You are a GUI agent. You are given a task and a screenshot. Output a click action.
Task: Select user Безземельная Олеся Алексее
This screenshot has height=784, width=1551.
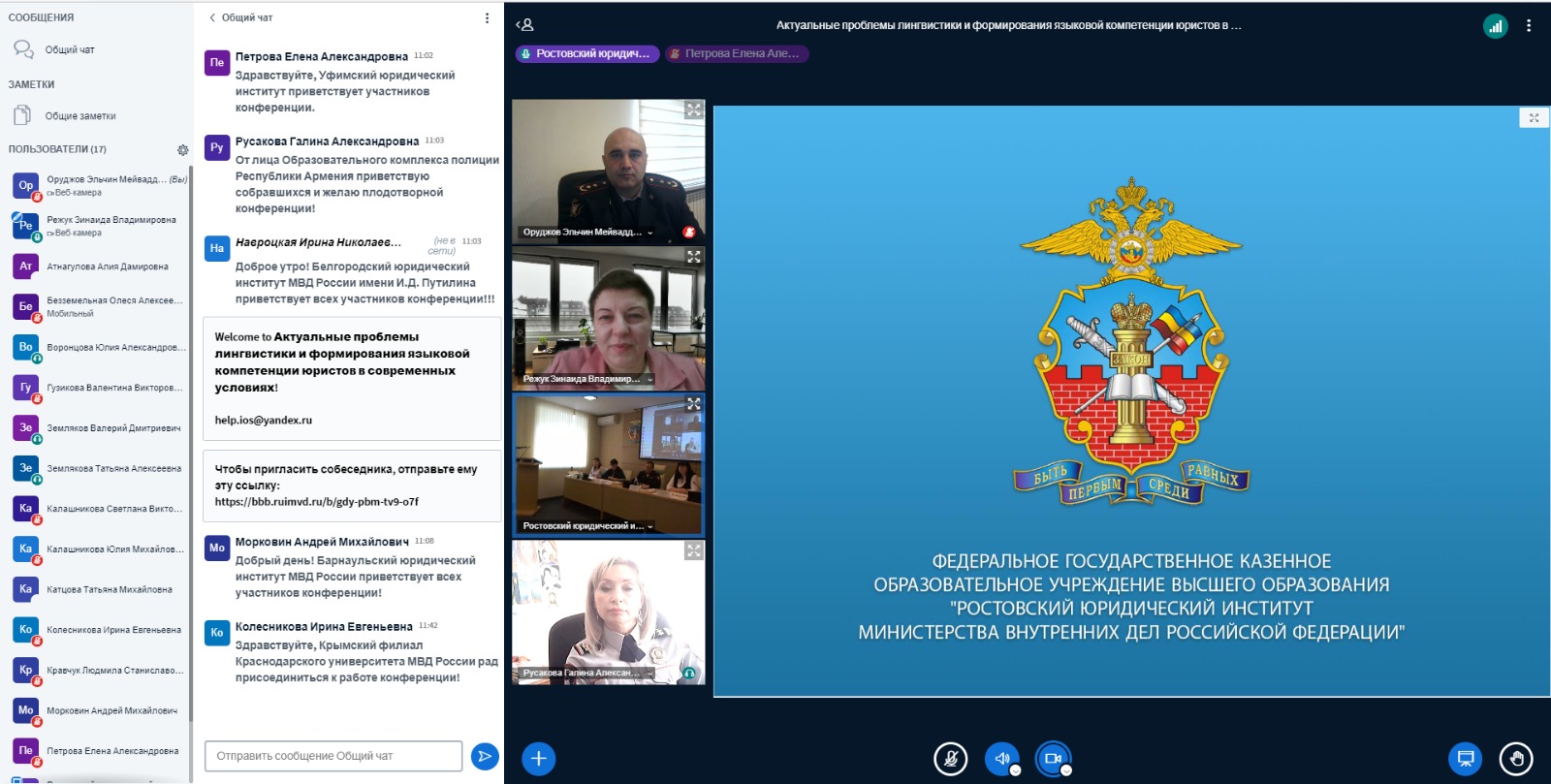click(x=97, y=306)
